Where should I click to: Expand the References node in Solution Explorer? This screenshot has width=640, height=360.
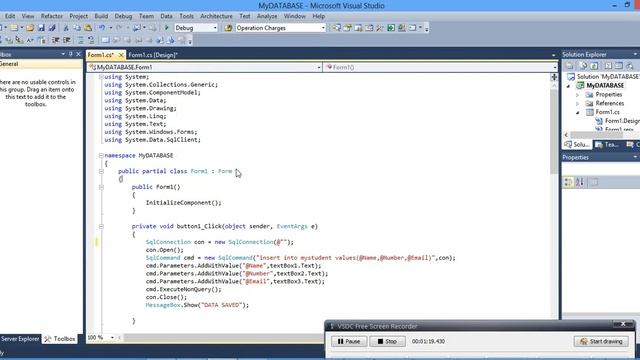tap(578, 104)
